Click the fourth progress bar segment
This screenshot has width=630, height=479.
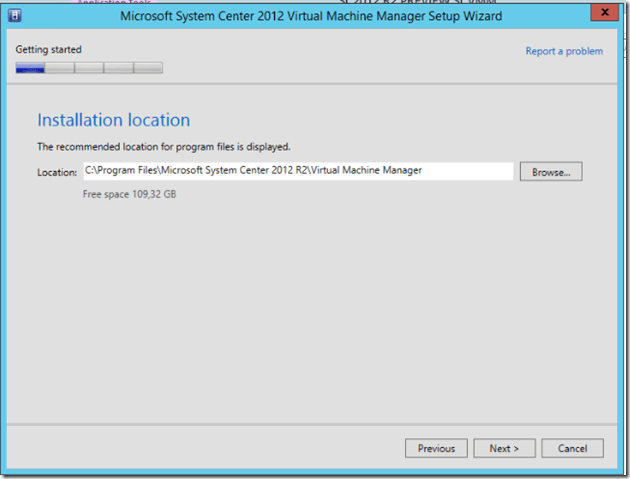[x=118, y=68]
